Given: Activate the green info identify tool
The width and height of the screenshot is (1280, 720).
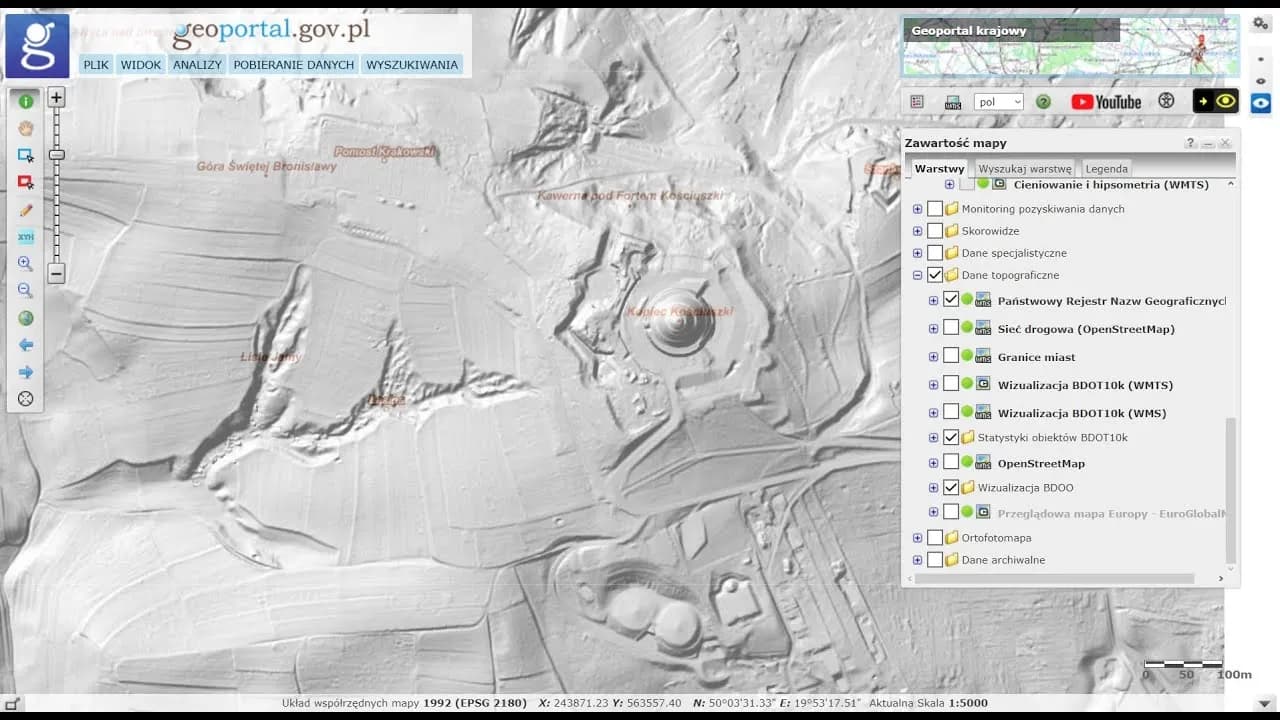Looking at the screenshot, I should coord(26,101).
